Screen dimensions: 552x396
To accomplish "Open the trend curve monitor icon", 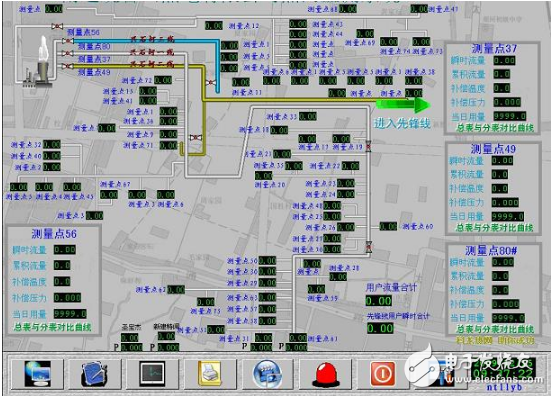I will point(152,374).
